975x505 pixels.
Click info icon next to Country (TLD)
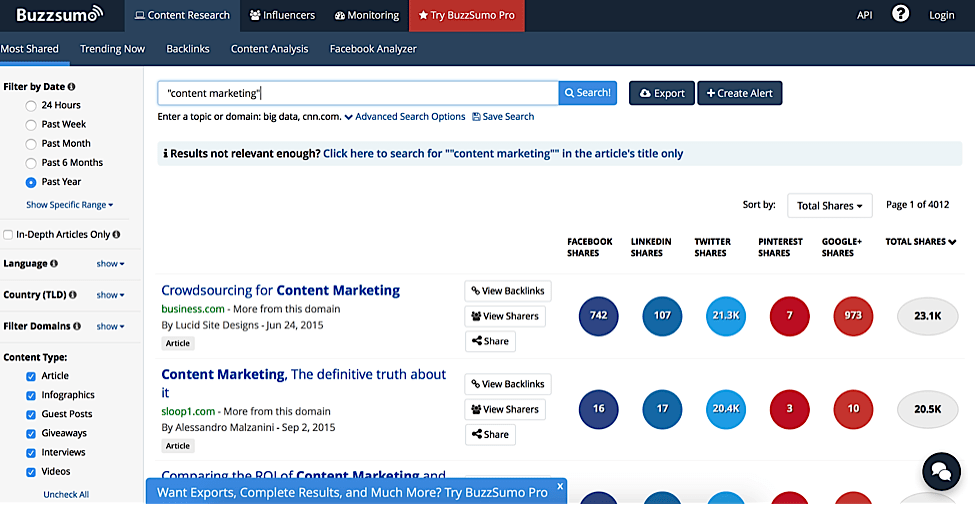click(x=73, y=294)
